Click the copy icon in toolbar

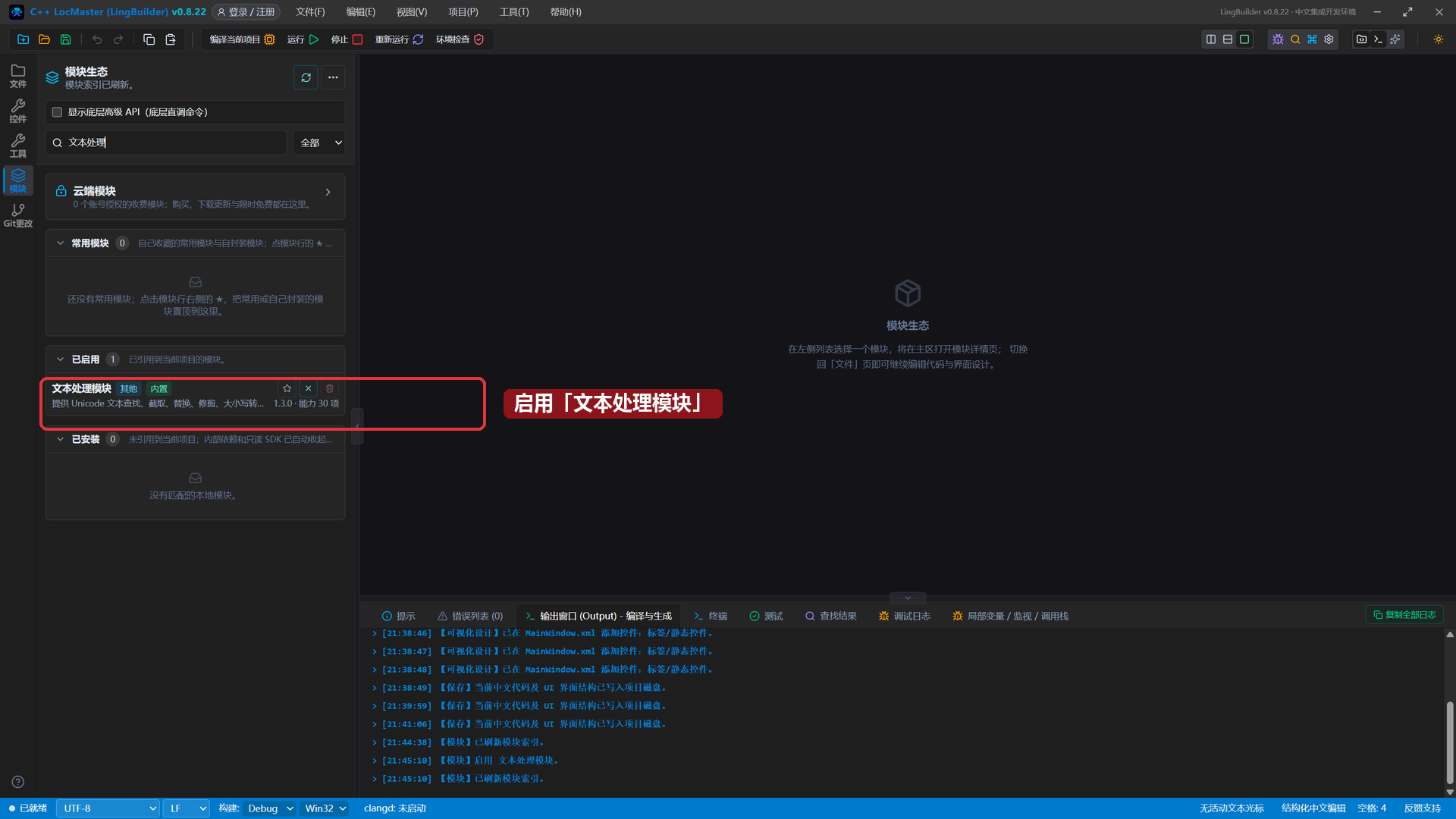pyautogui.click(x=149, y=39)
